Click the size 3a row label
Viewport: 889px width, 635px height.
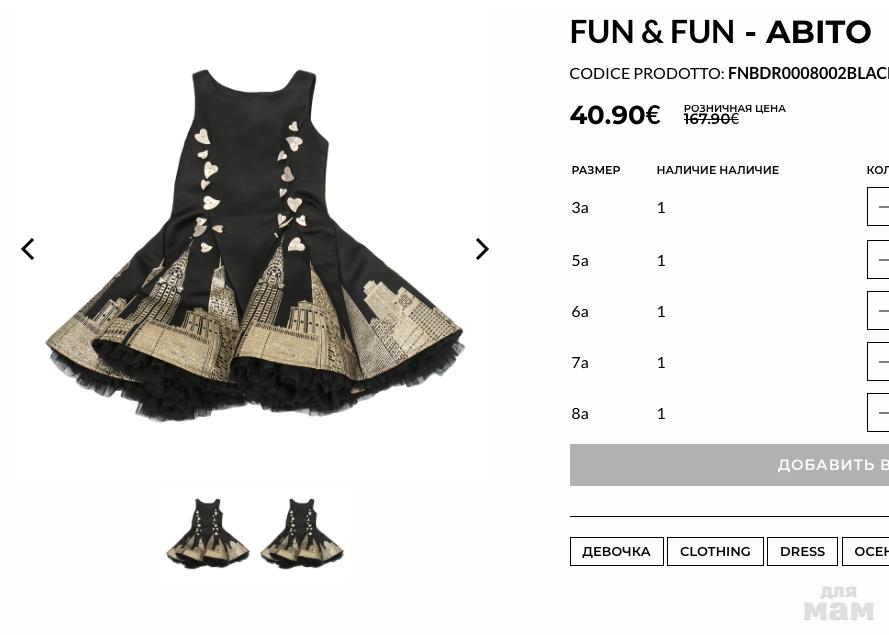click(580, 208)
